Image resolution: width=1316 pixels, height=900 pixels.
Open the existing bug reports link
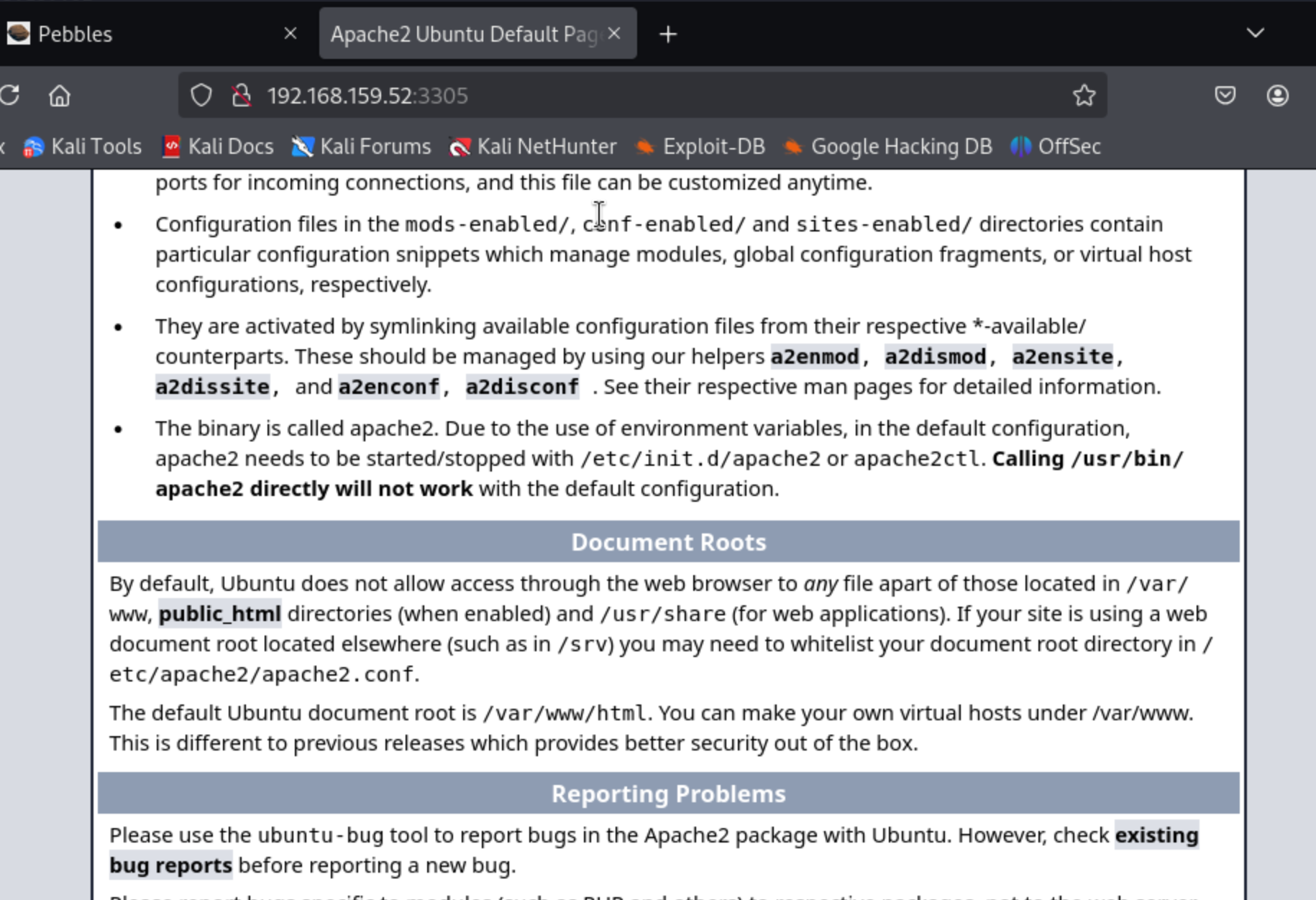click(1156, 835)
